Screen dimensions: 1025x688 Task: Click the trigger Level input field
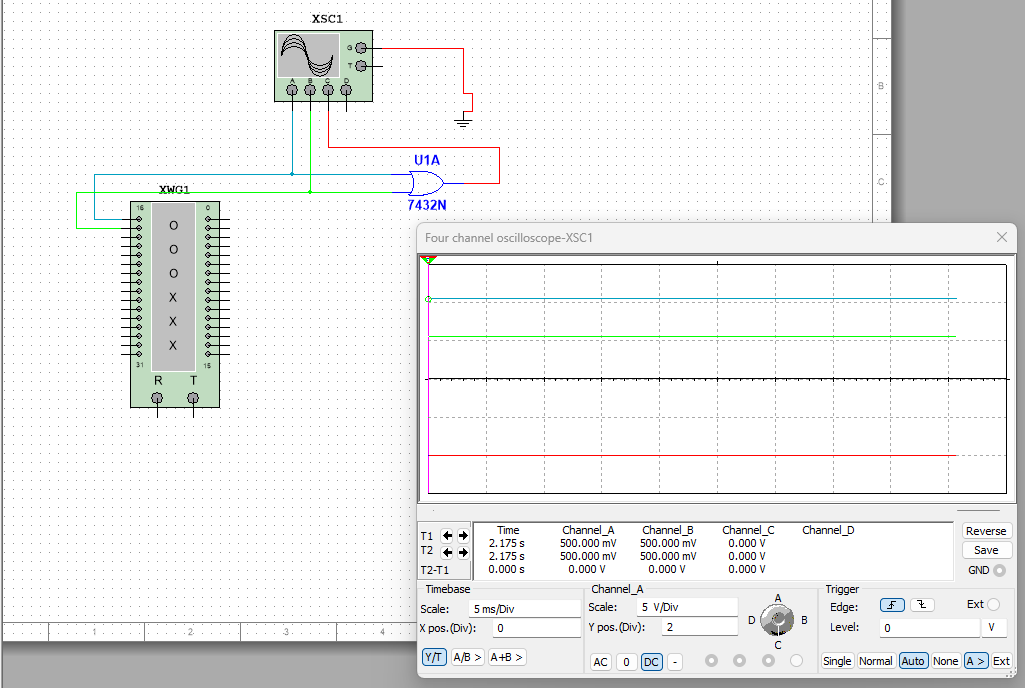pos(930,628)
